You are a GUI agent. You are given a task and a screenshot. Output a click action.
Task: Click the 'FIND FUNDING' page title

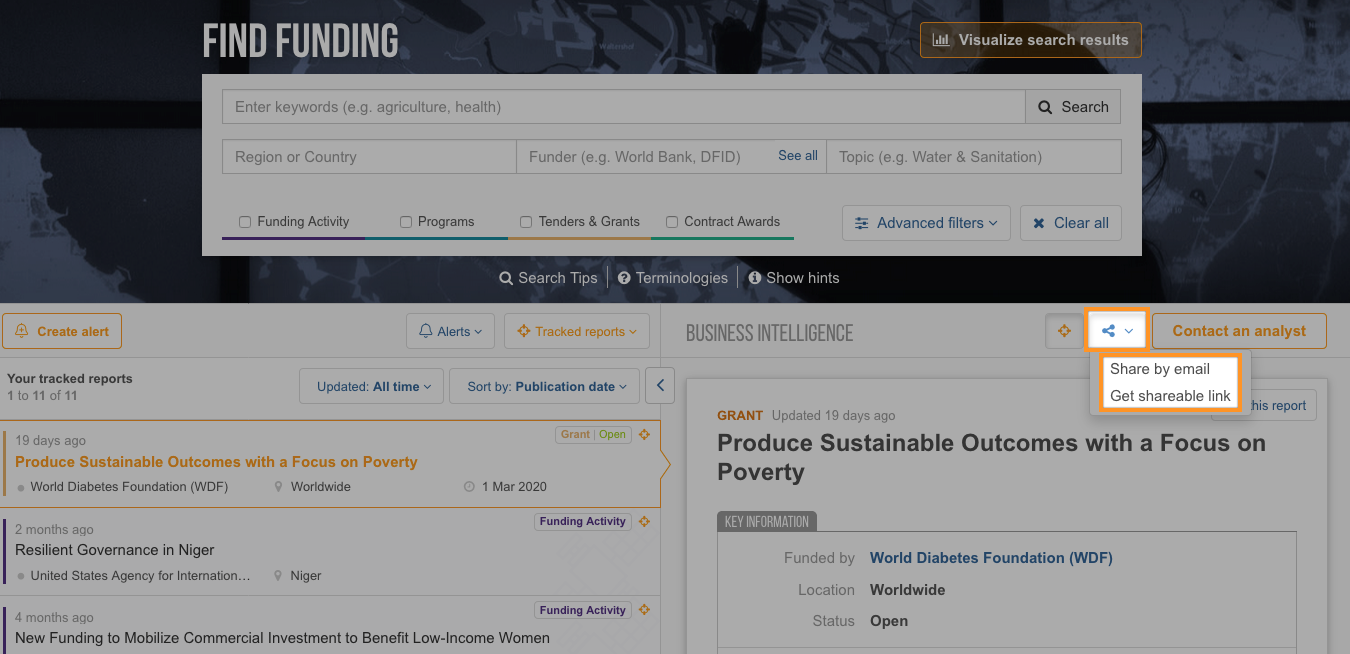300,41
